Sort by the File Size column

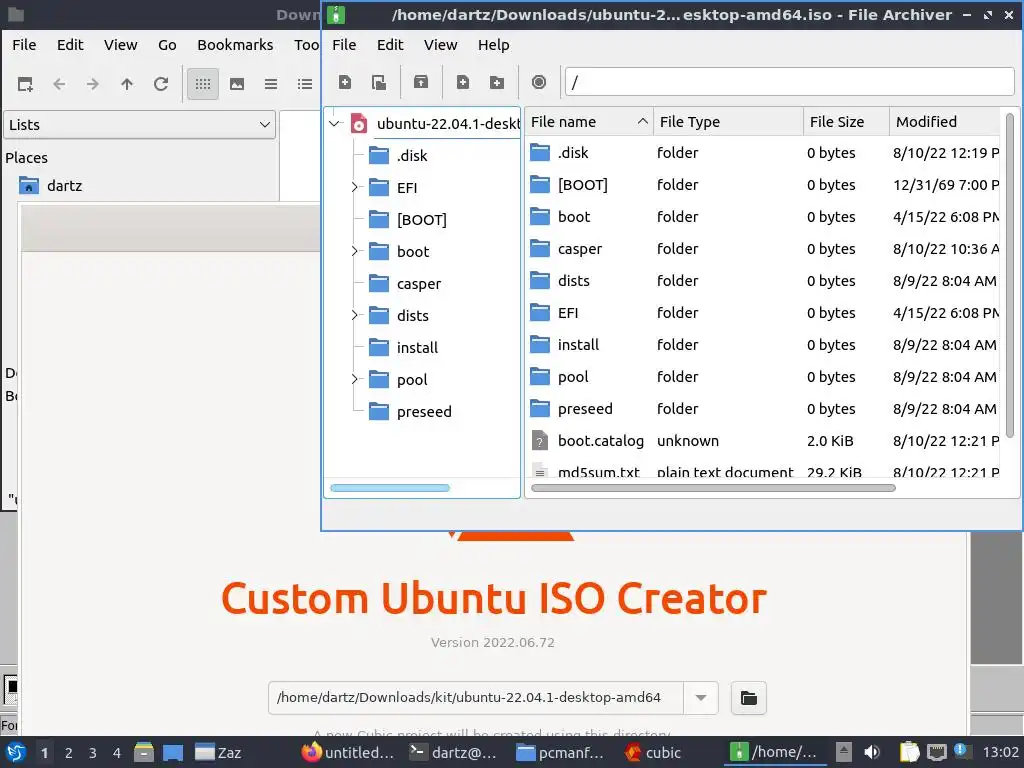pyautogui.click(x=846, y=122)
